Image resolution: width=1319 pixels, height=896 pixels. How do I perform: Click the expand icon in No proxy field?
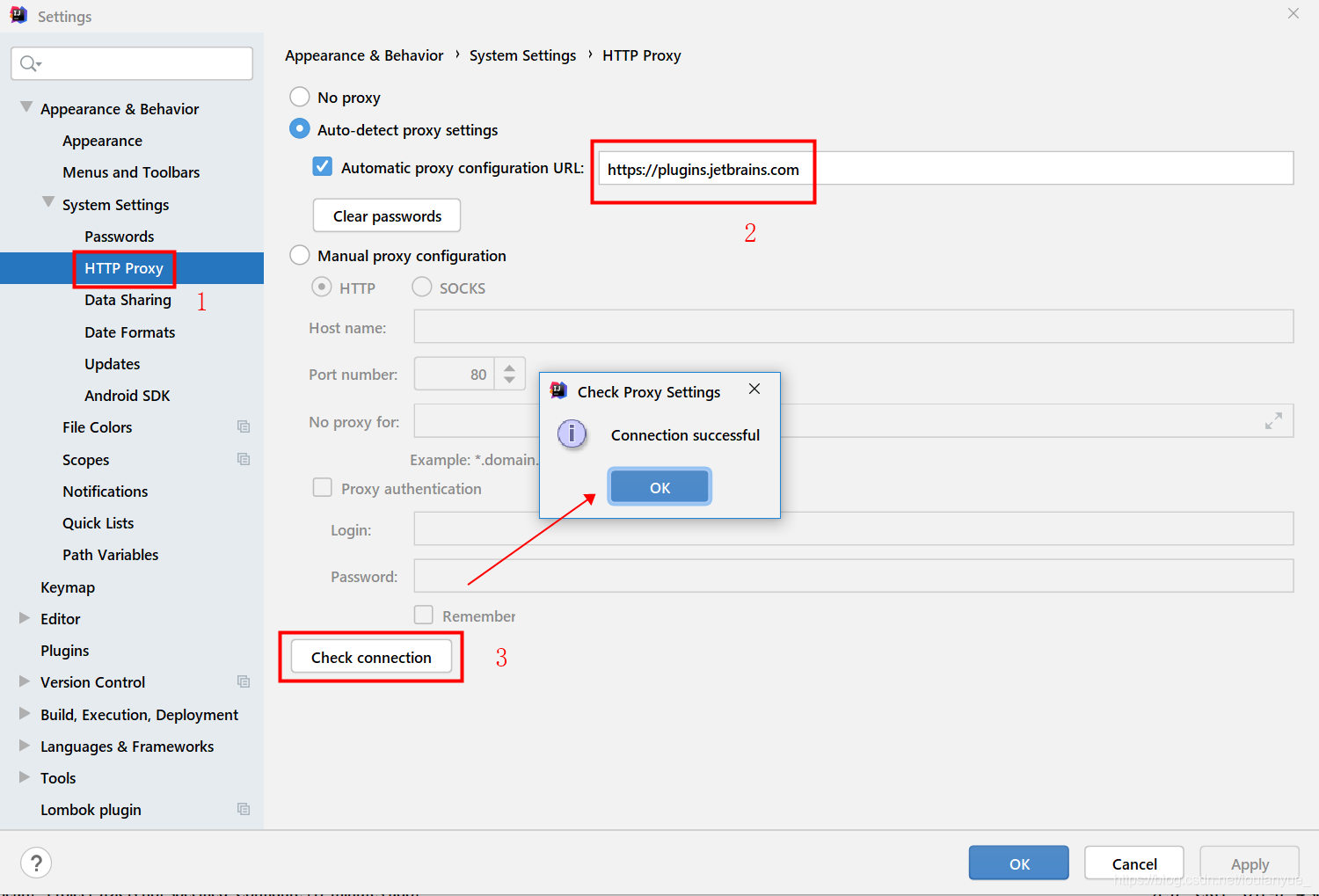click(1273, 421)
